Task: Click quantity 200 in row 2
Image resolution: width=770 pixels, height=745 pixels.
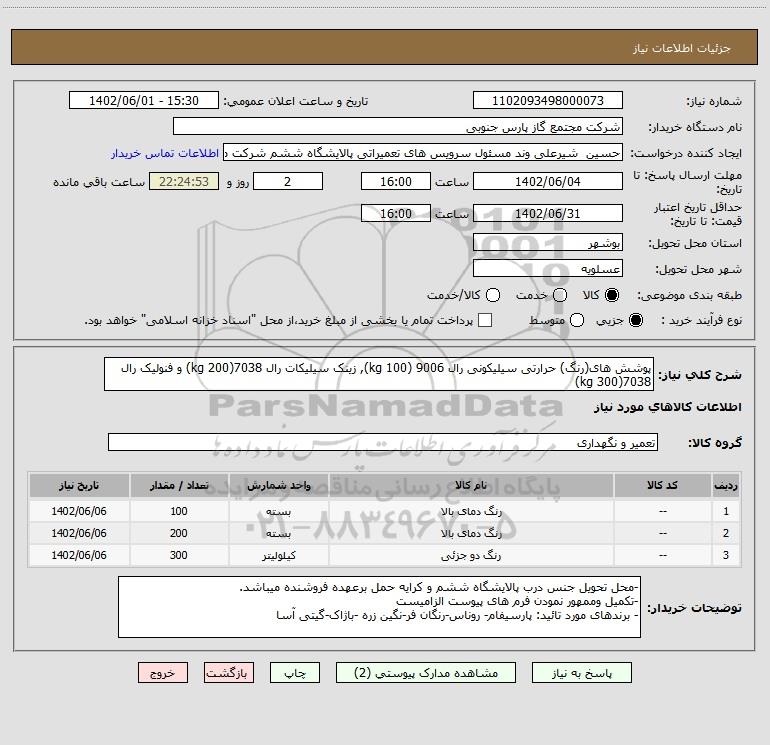Action: click(179, 533)
